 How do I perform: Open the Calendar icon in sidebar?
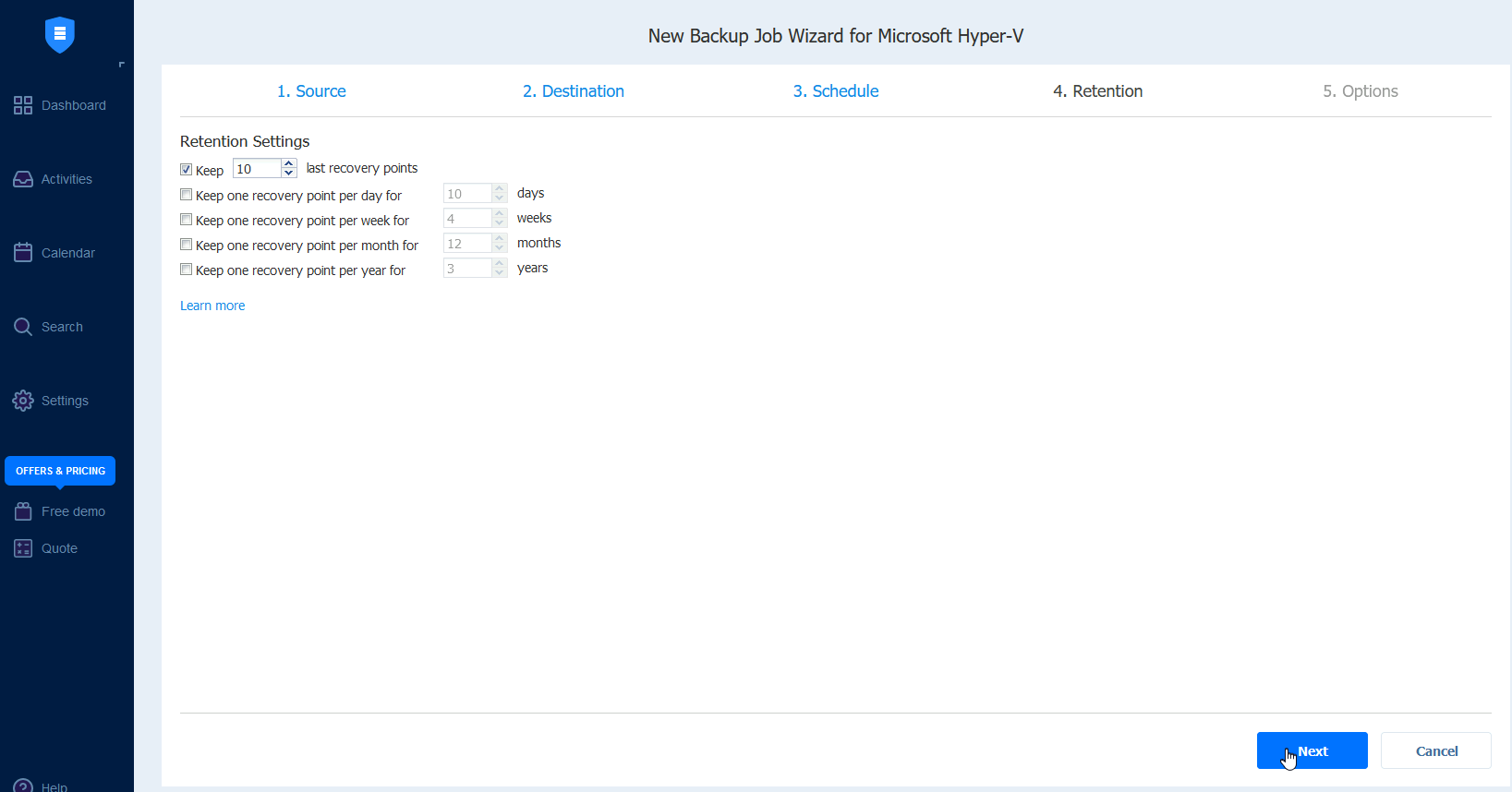click(x=23, y=253)
